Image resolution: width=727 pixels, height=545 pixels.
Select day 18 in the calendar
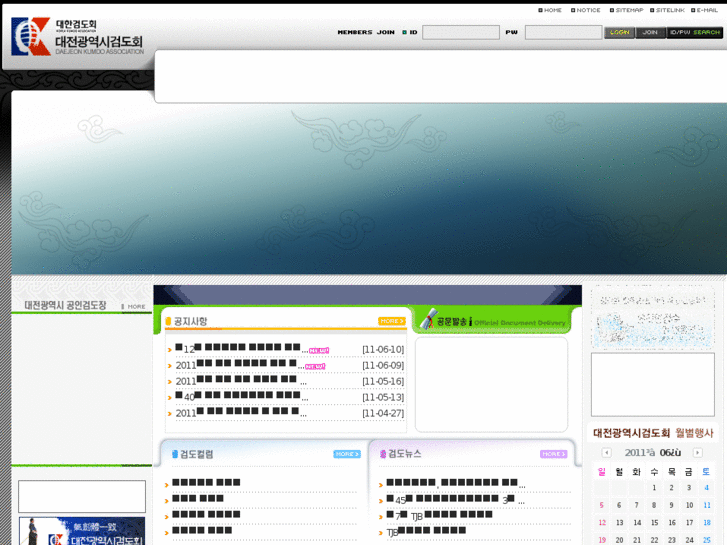[707, 523]
